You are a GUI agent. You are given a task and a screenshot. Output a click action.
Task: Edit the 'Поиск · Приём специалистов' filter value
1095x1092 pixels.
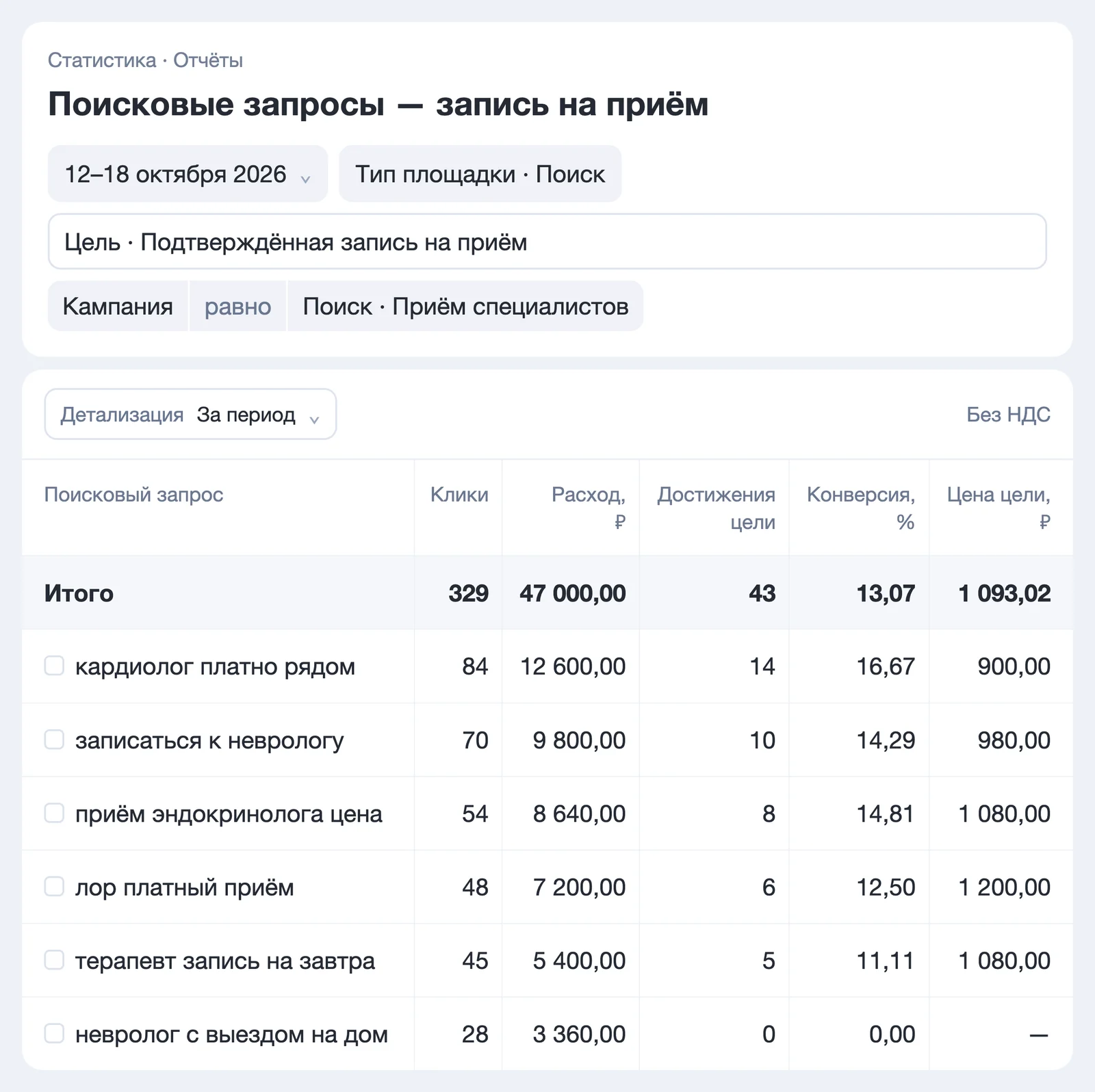pos(465,306)
